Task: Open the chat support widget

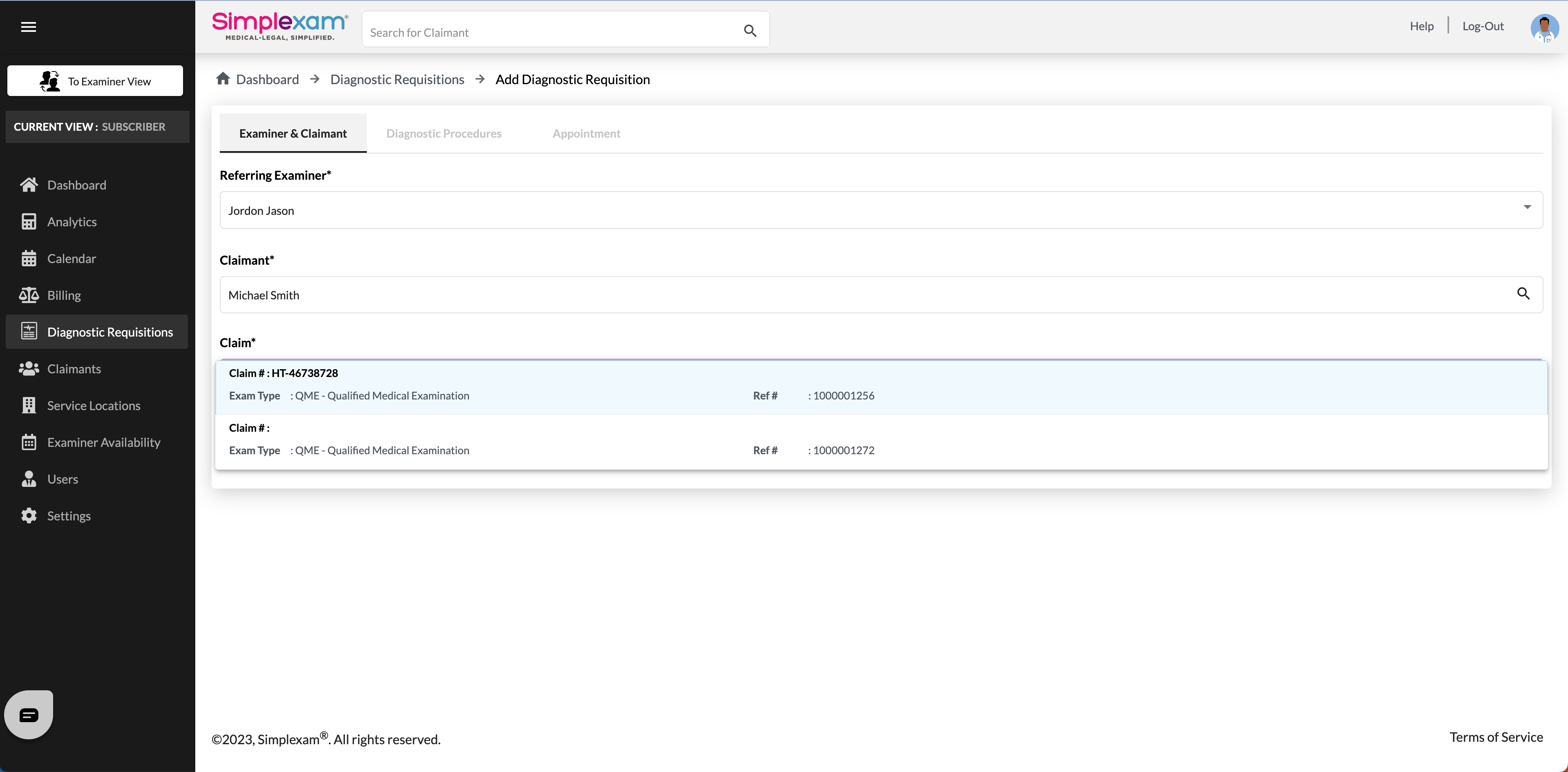Action: click(x=29, y=715)
